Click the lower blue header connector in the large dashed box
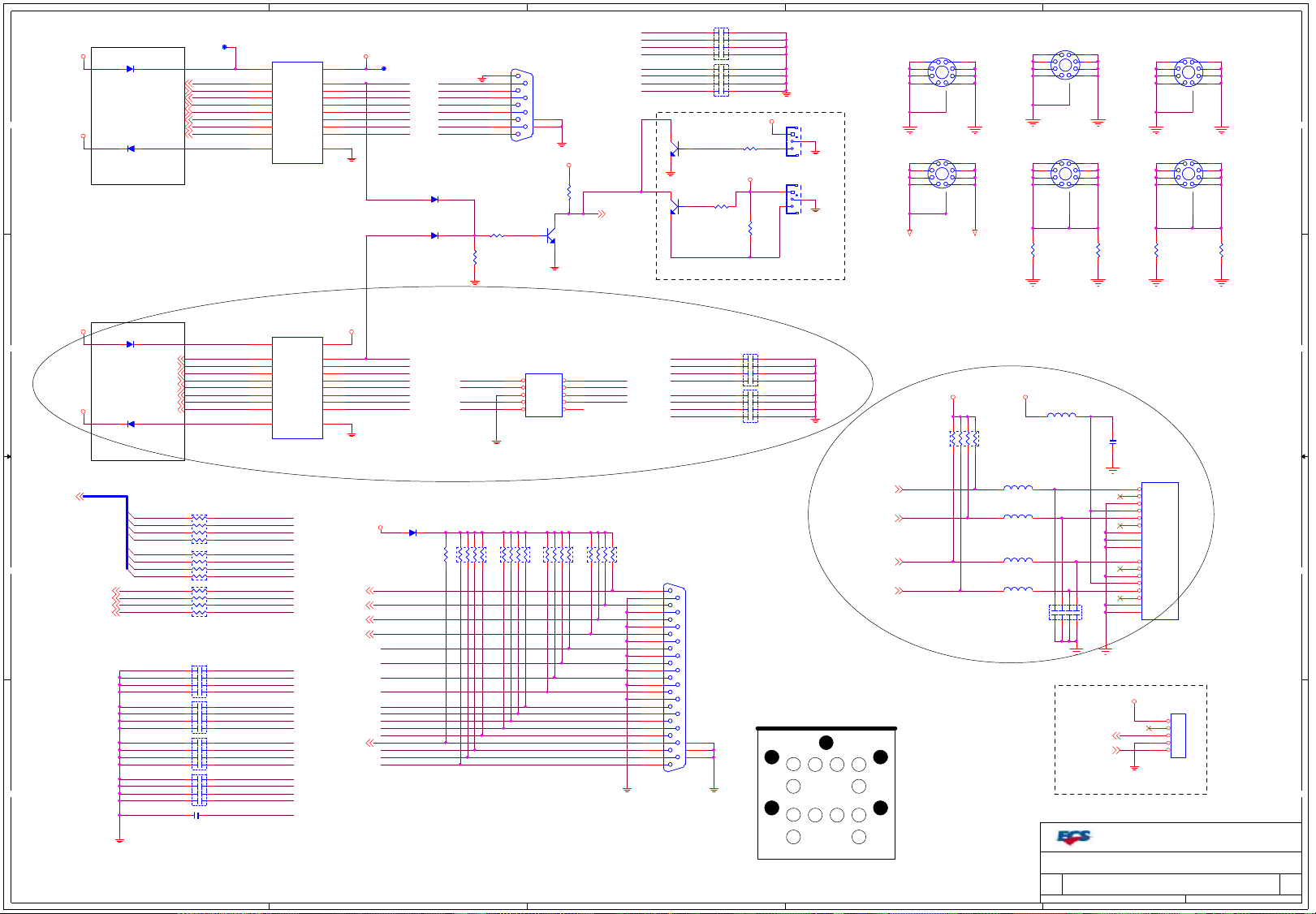 click(x=793, y=200)
